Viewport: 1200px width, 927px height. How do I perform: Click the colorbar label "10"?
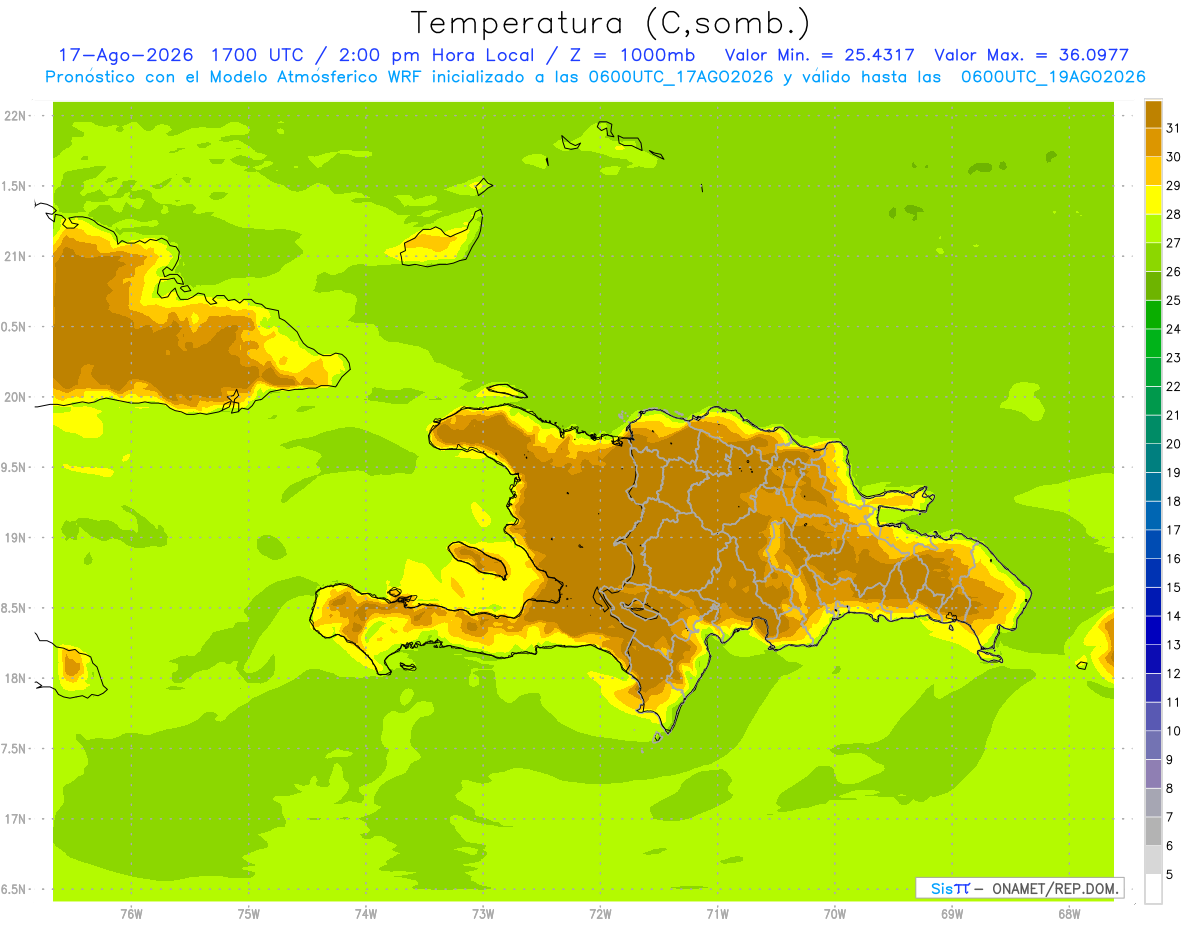[x=1173, y=731]
